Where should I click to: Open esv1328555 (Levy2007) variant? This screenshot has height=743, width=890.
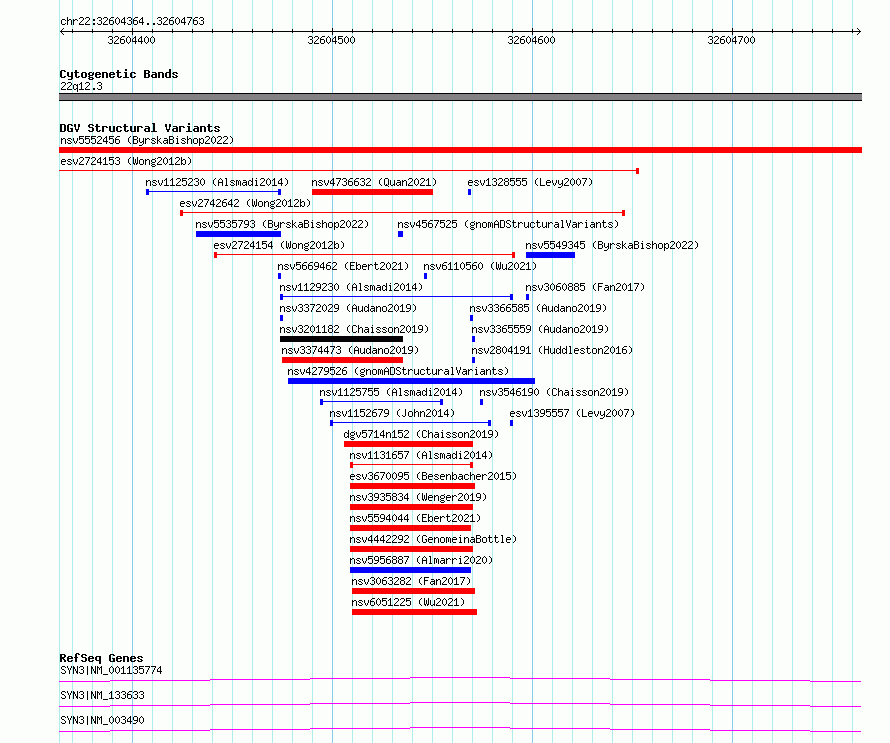[x=530, y=182]
